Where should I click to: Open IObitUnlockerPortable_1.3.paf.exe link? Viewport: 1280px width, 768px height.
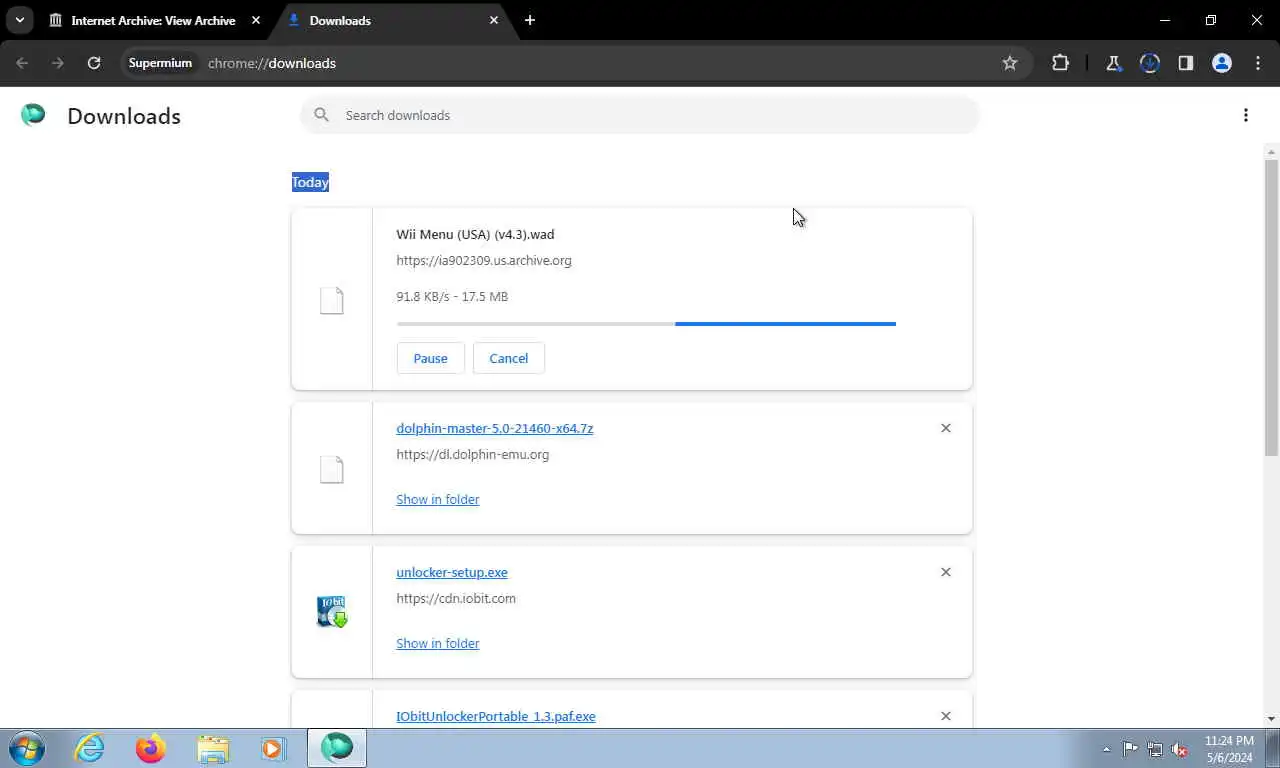(x=495, y=716)
